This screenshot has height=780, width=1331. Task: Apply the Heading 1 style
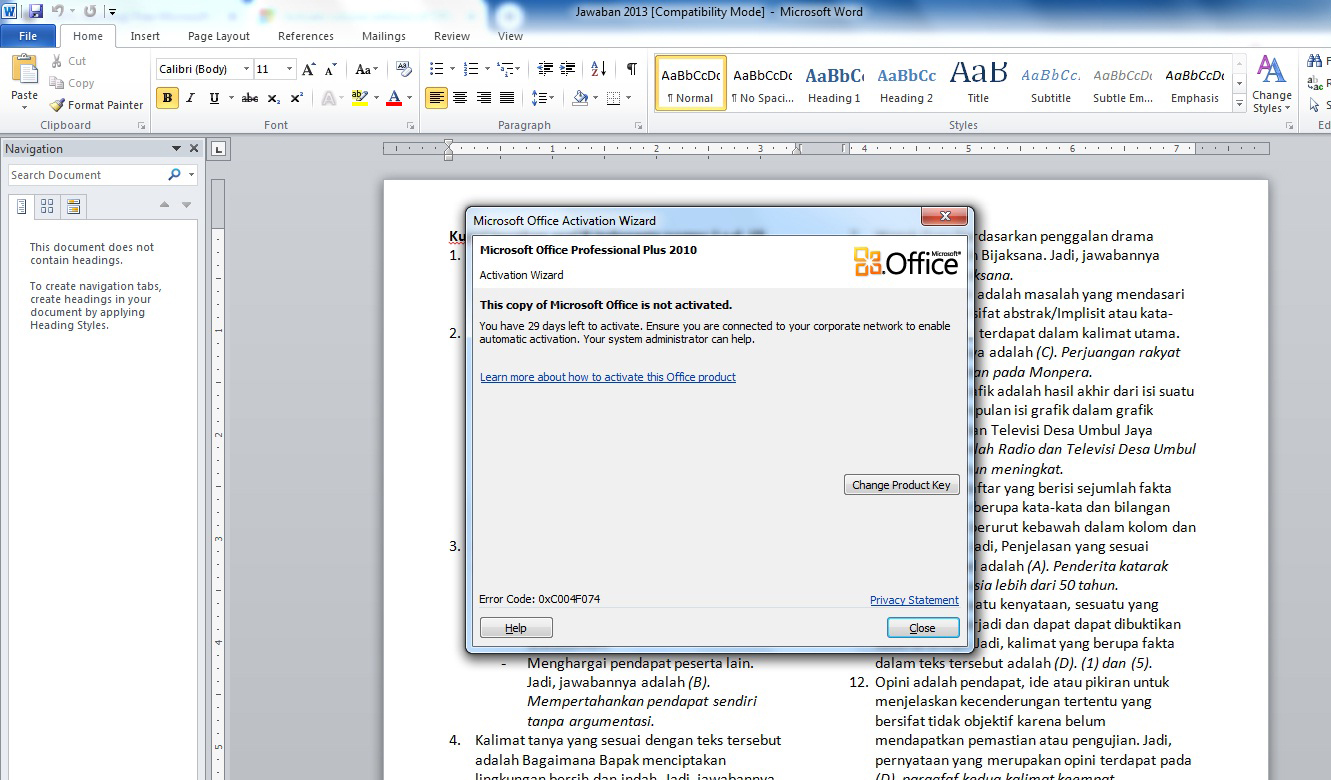click(x=834, y=84)
